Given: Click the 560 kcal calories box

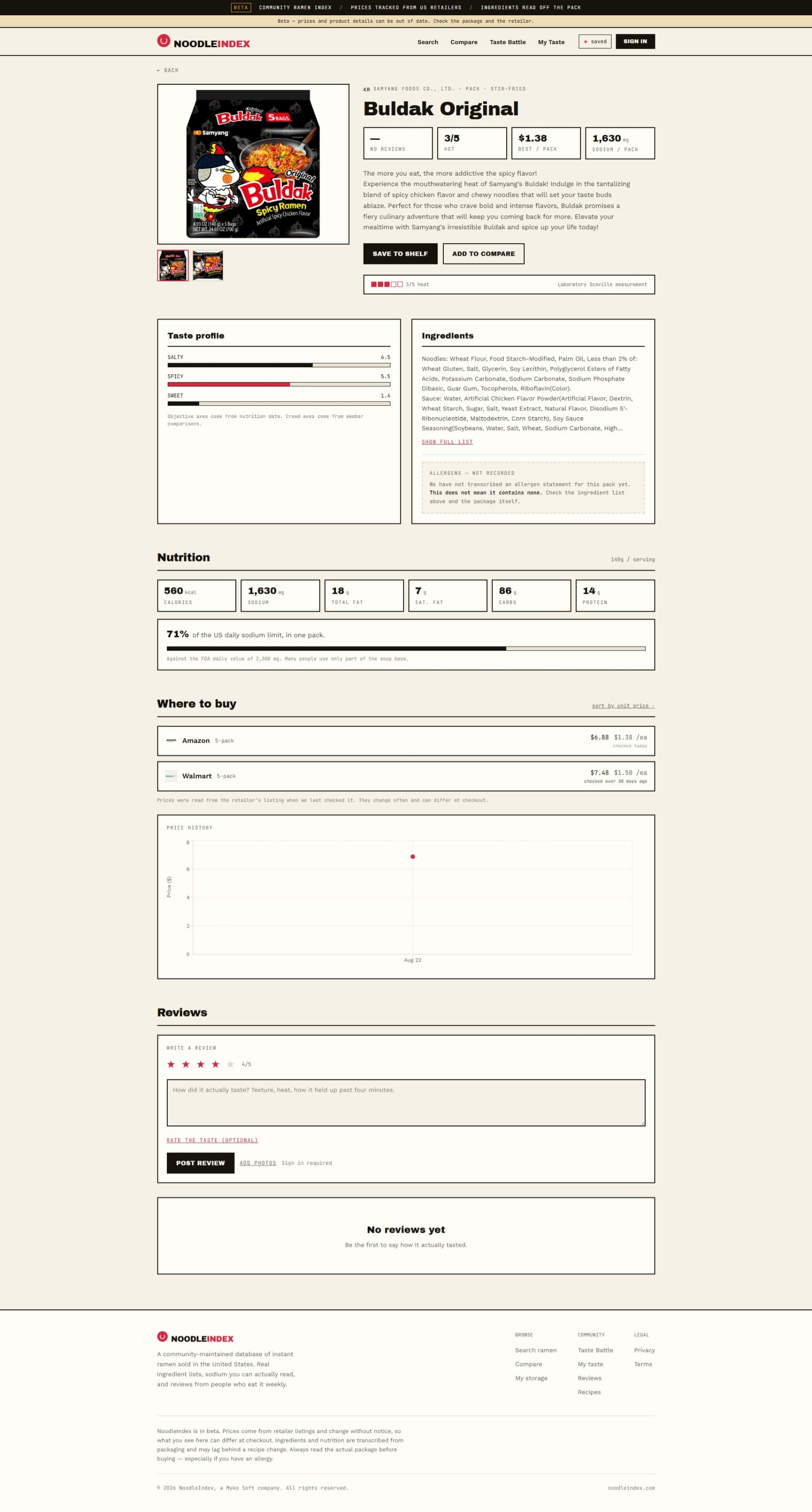Looking at the screenshot, I should (x=197, y=596).
